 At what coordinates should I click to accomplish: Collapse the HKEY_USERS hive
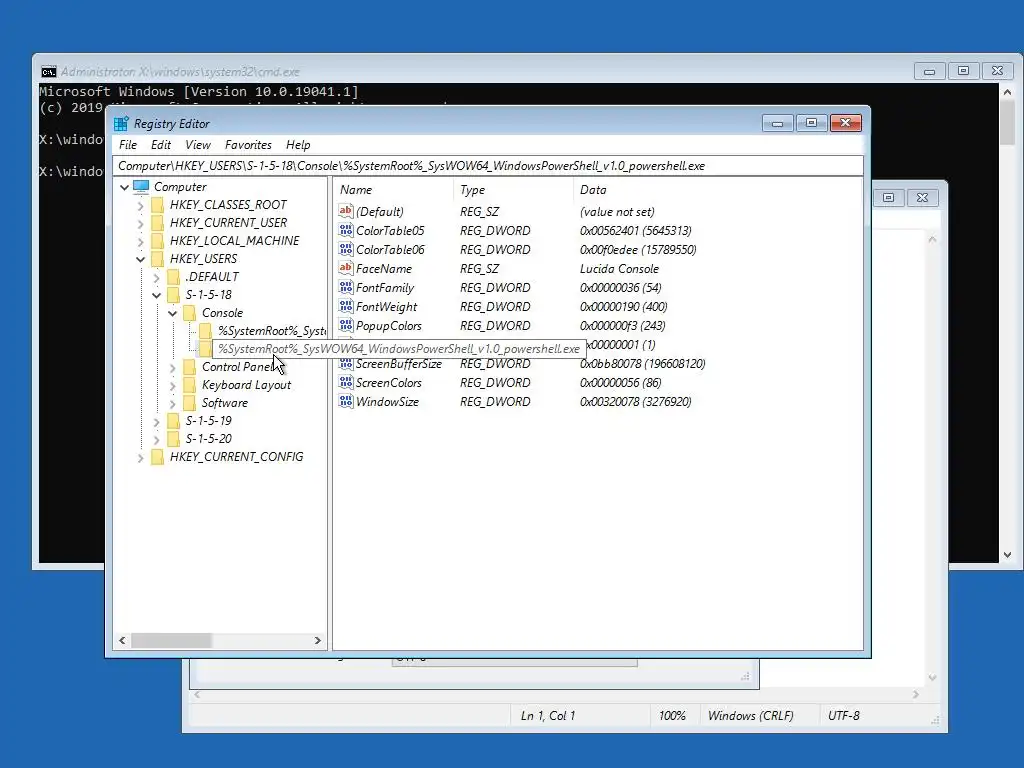140,259
